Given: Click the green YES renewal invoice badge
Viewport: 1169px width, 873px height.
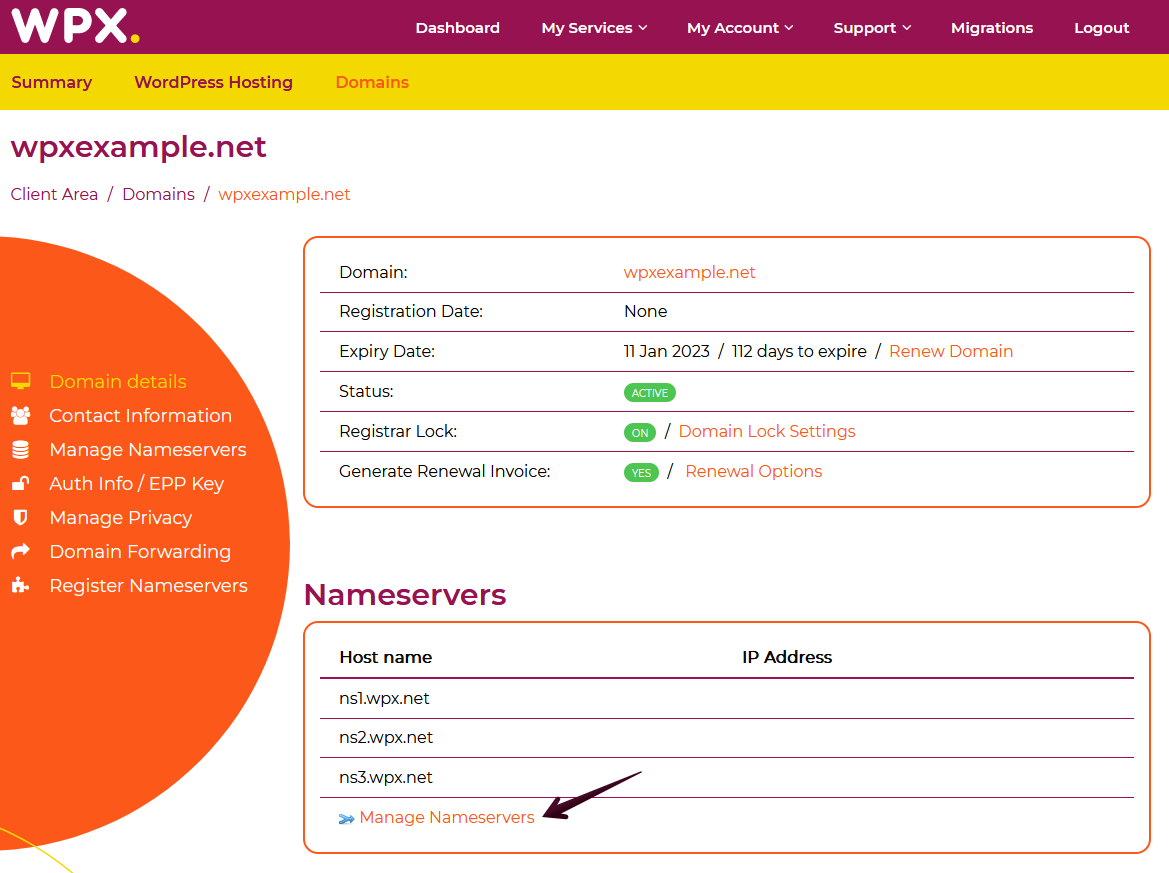Looking at the screenshot, I should (x=641, y=473).
